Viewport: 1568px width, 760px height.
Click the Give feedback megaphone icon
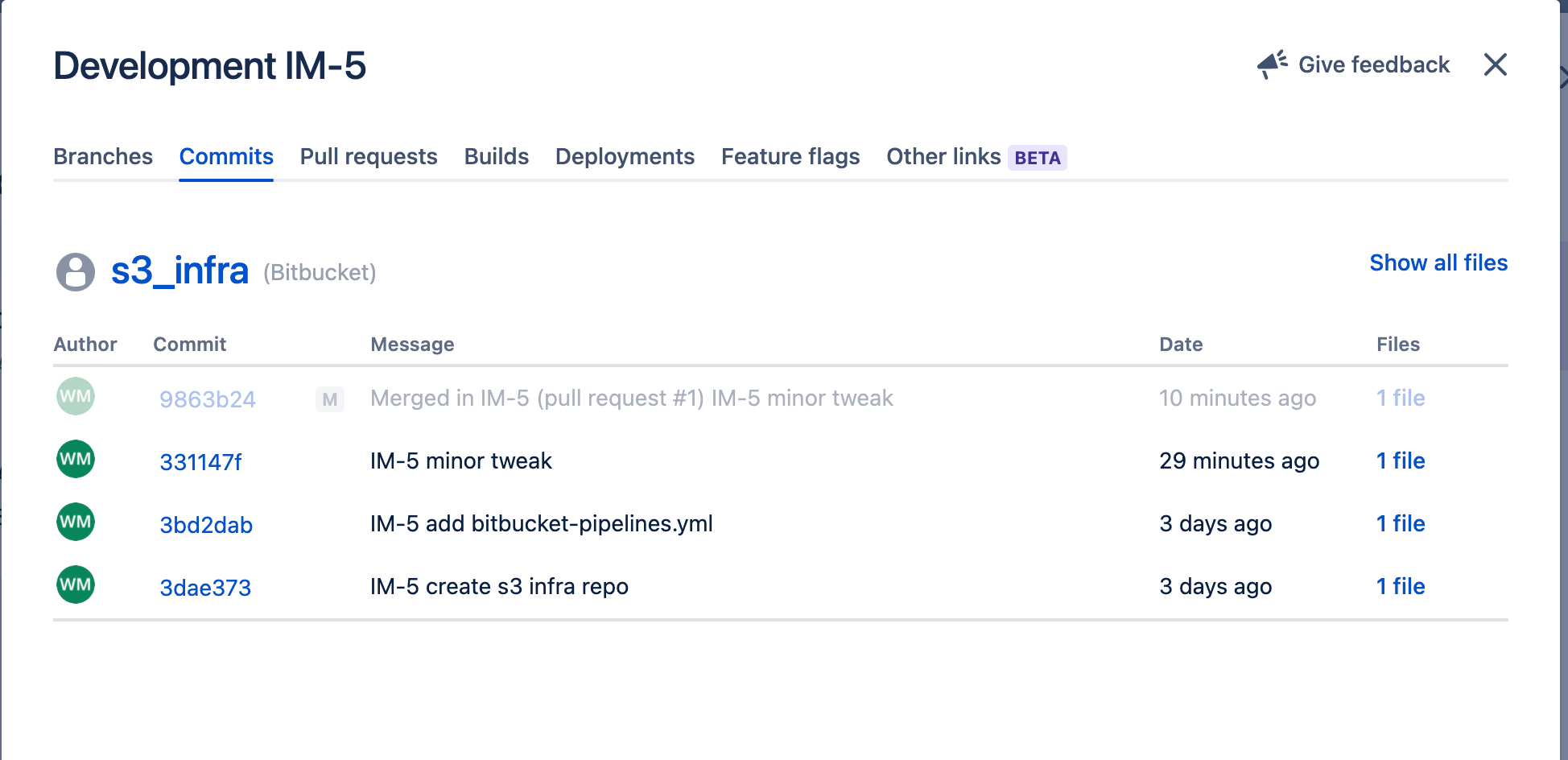[x=1270, y=64]
